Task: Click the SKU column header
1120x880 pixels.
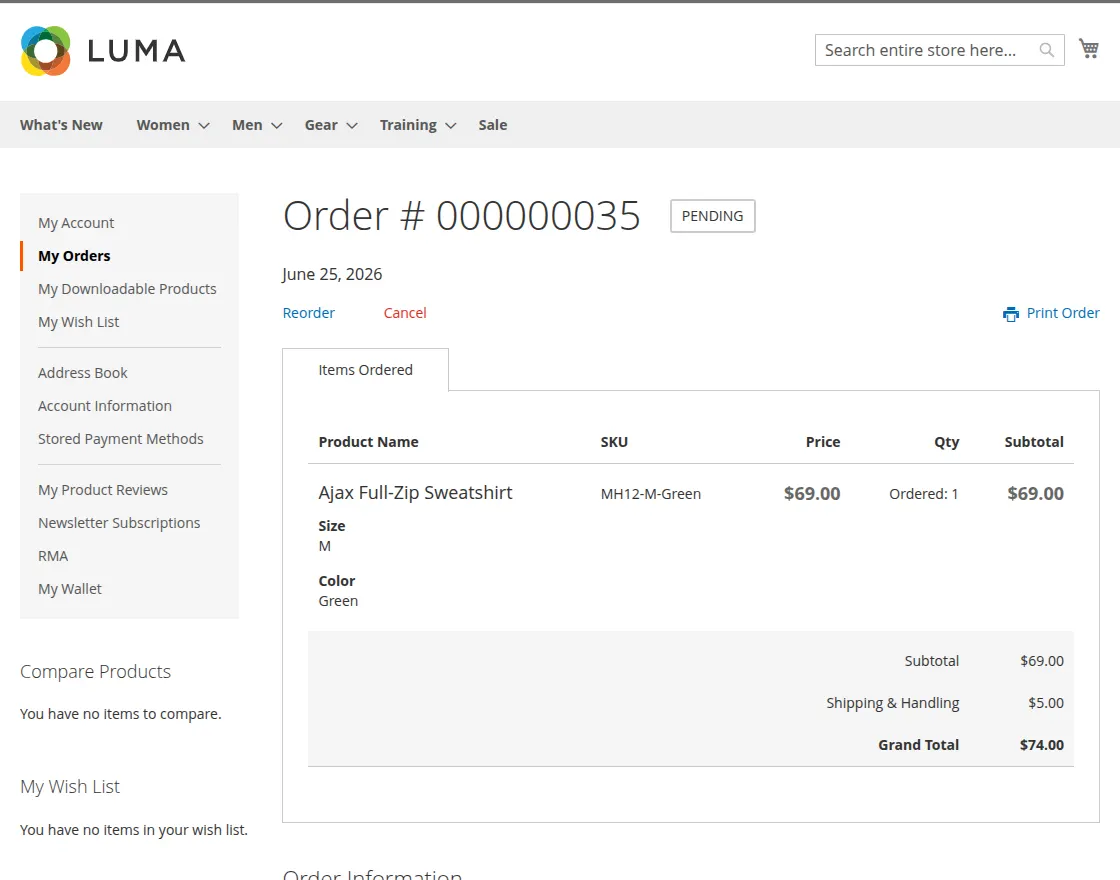Action: [614, 442]
